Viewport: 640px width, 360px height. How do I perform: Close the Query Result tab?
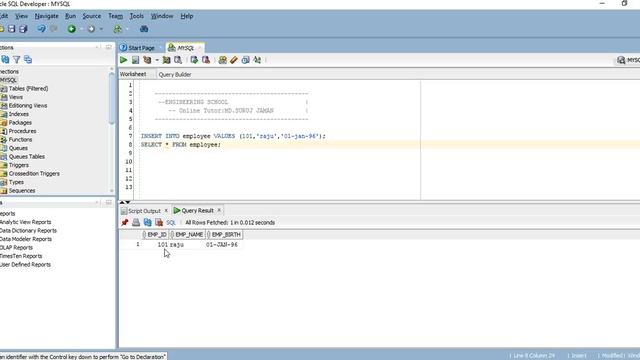click(219, 210)
